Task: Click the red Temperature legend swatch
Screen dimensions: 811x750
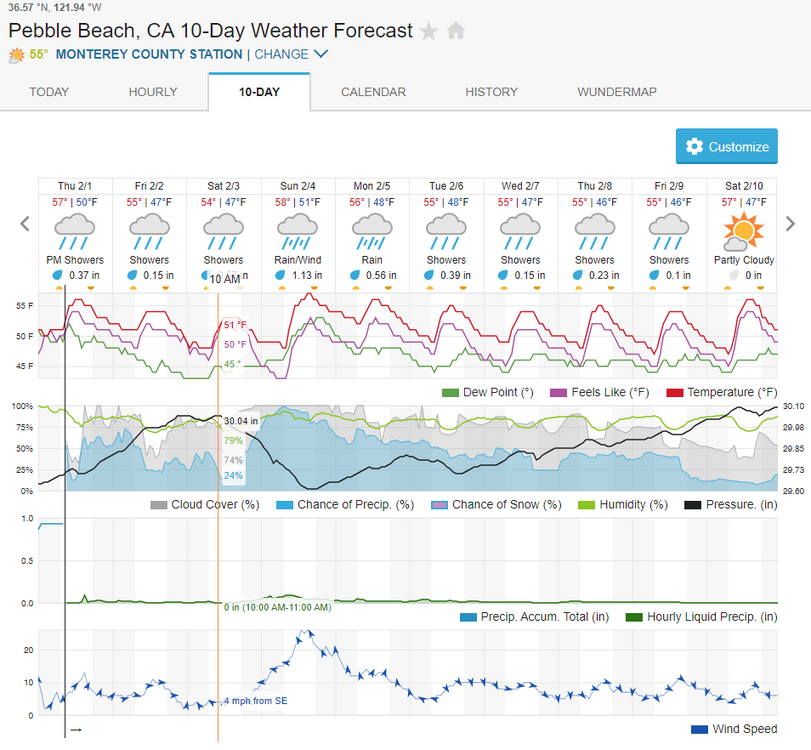Action: [674, 392]
